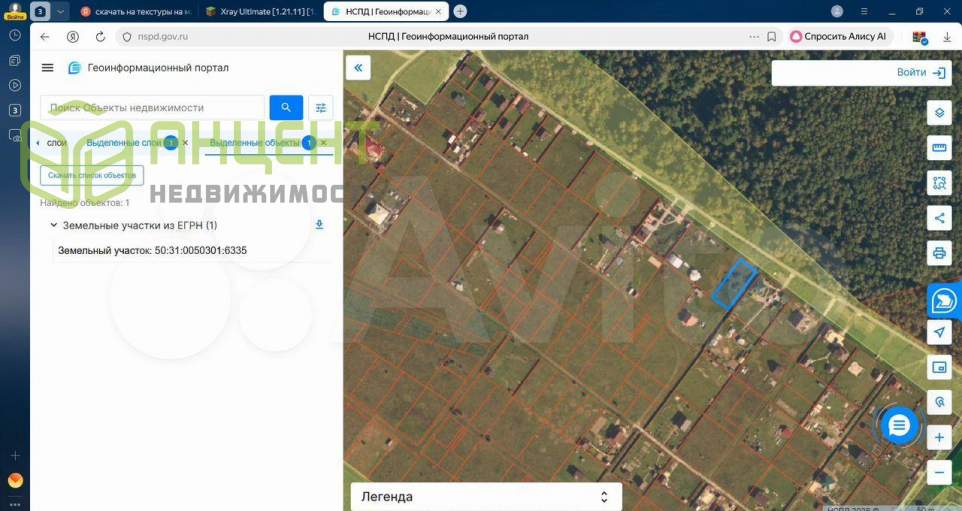This screenshot has height=511, width=962.
Task: Close the Выделенные объекты tab
Action: pyautogui.click(x=323, y=143)
